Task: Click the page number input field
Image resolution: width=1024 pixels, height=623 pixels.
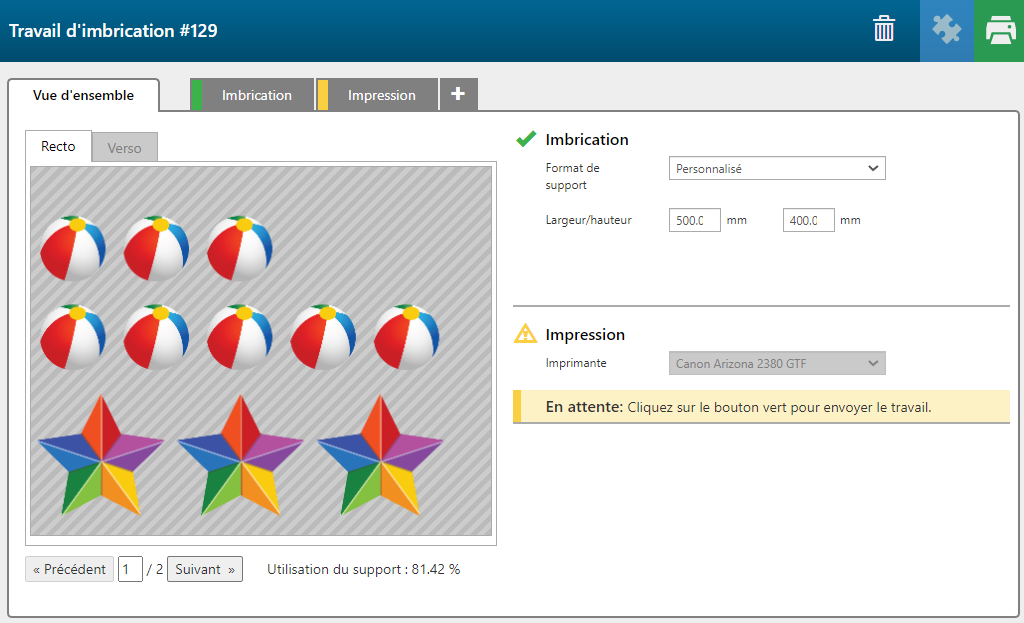Action: click(x=130, y=569)
